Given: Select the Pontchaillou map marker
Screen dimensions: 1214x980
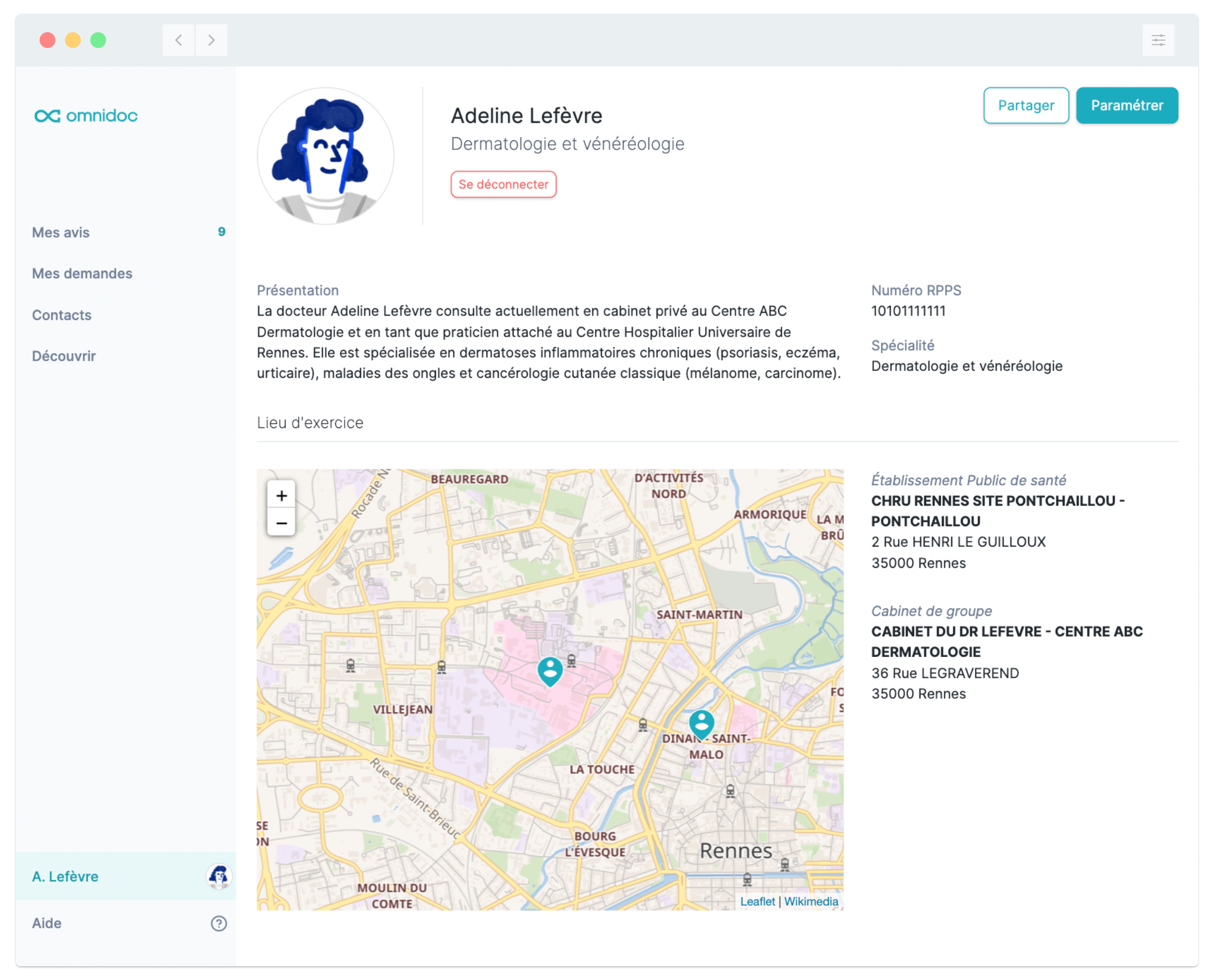Looking at the screenshot, I should (550, 671).
